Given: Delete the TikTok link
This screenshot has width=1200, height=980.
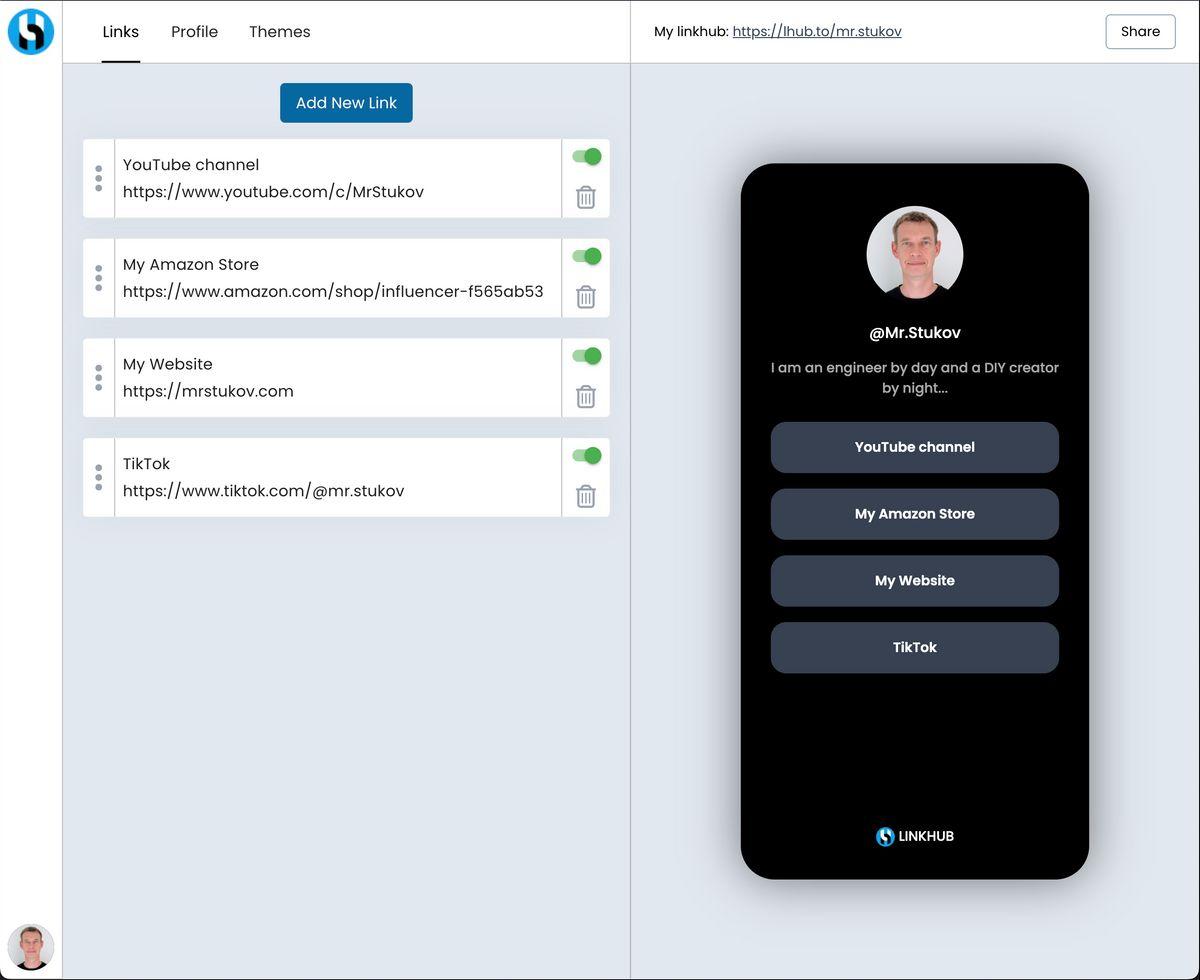Looking at the screenshot, I should [586, 496].
